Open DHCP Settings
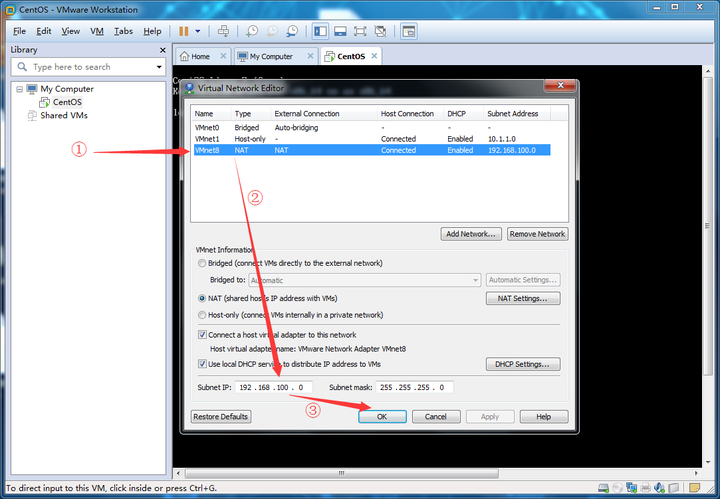Image resolution: width=720 pixels, height=499 pixels. pyautogui.click(x=523, y=364)
